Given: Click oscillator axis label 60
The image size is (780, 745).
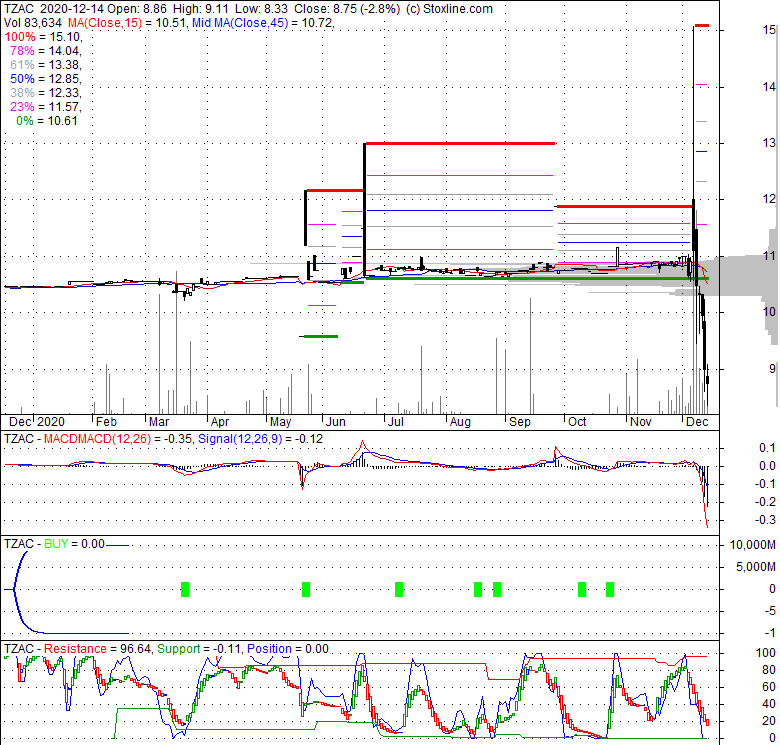Looking at the screenshot, I should tap(769, 686).
